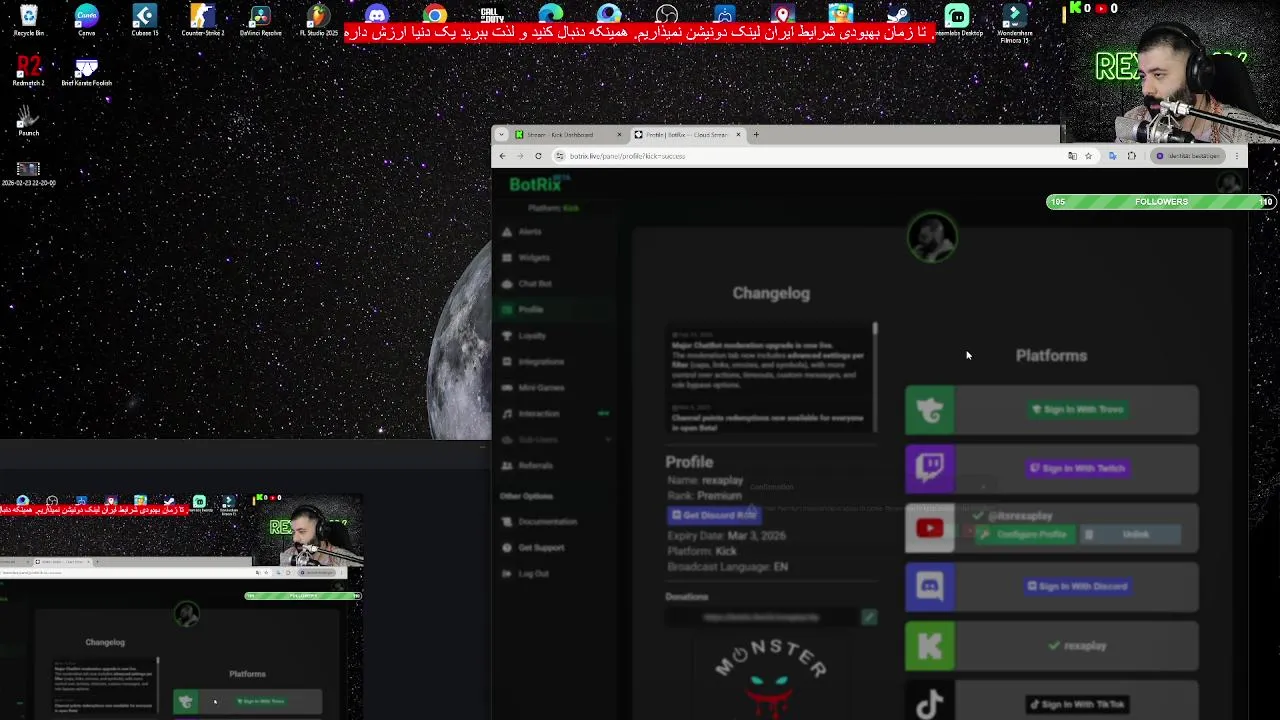Click the TikTok platform logo tile
The image size is (1280, 720).
click(930, 703)
